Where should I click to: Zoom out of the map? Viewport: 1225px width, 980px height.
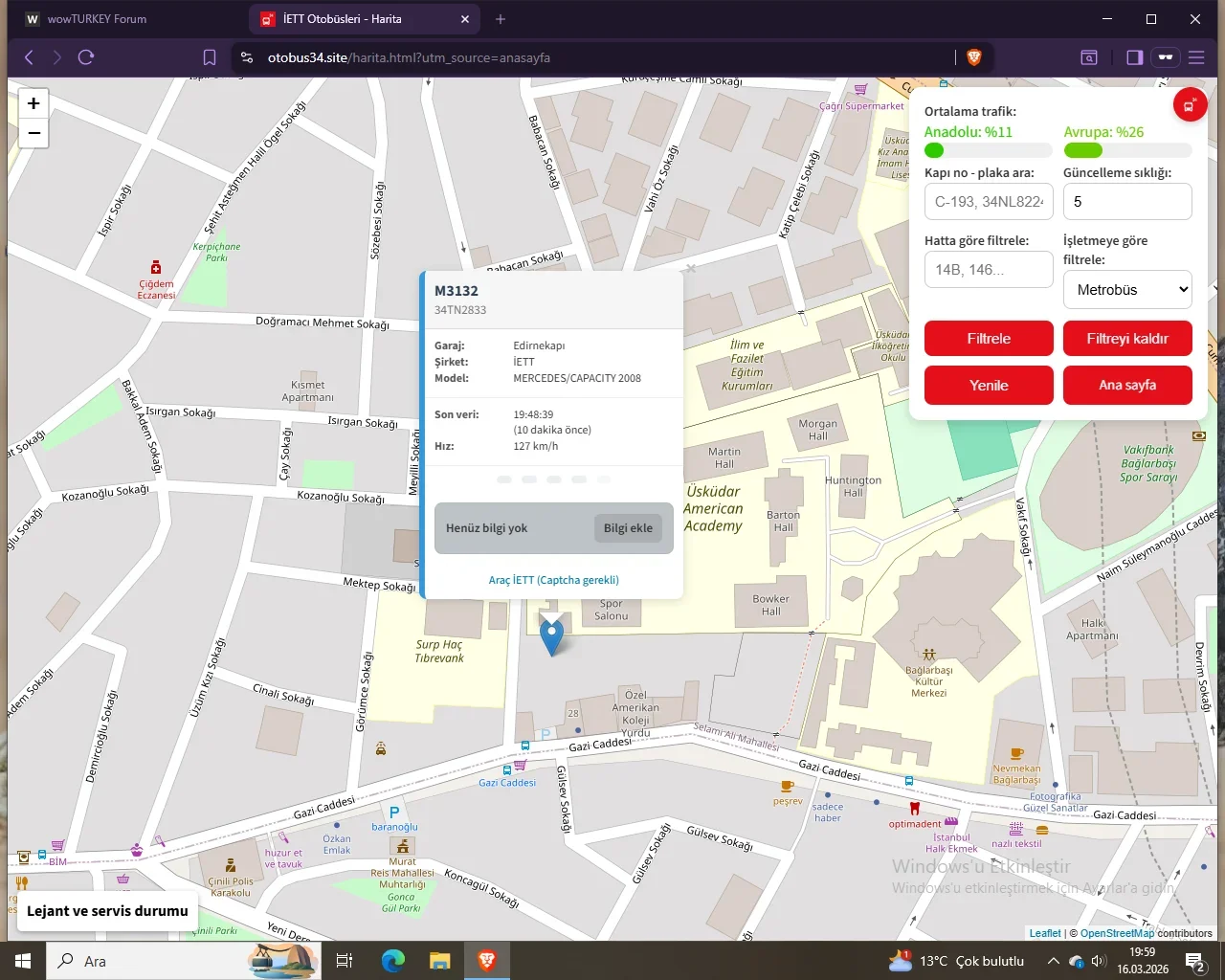[x=33, y=133]
